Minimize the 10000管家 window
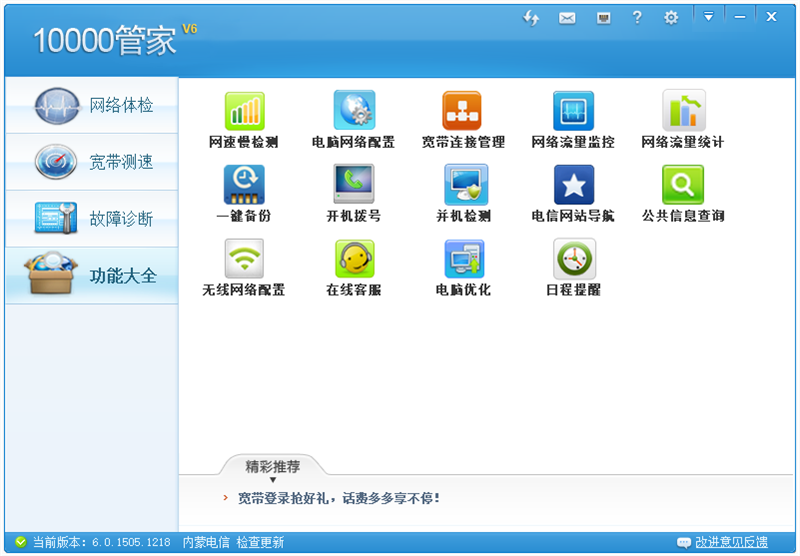Screen dimensions: 800x556 (x=740, y=17)
